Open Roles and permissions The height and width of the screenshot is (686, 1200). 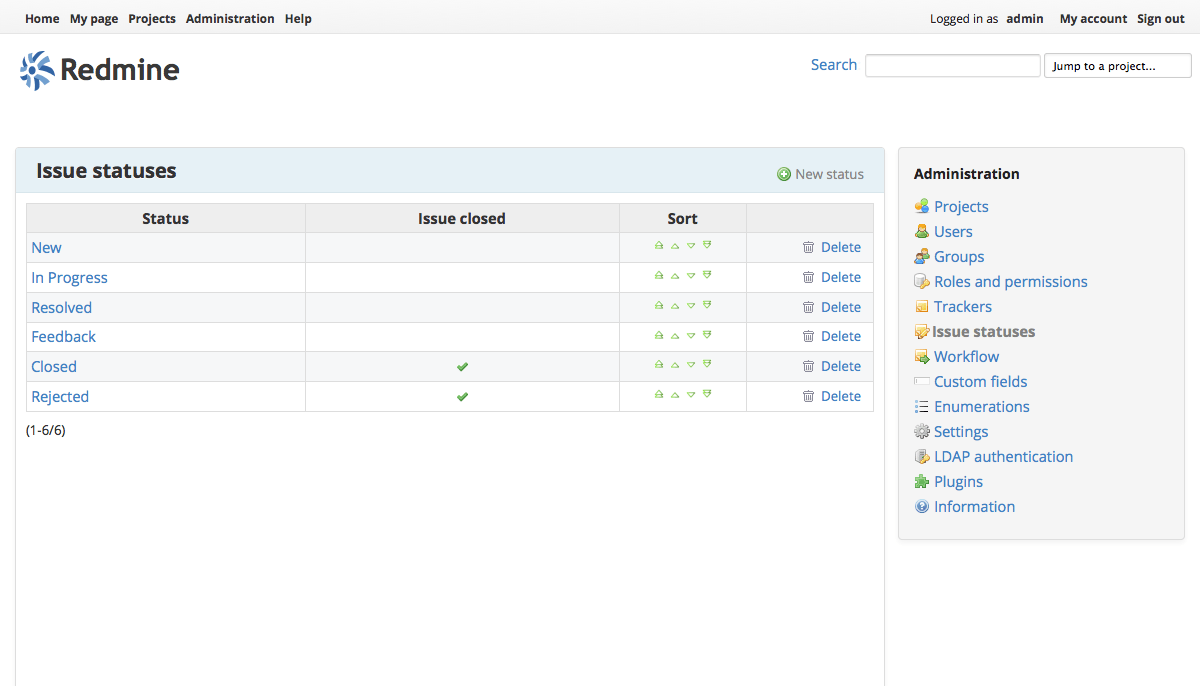[1010, 281]
